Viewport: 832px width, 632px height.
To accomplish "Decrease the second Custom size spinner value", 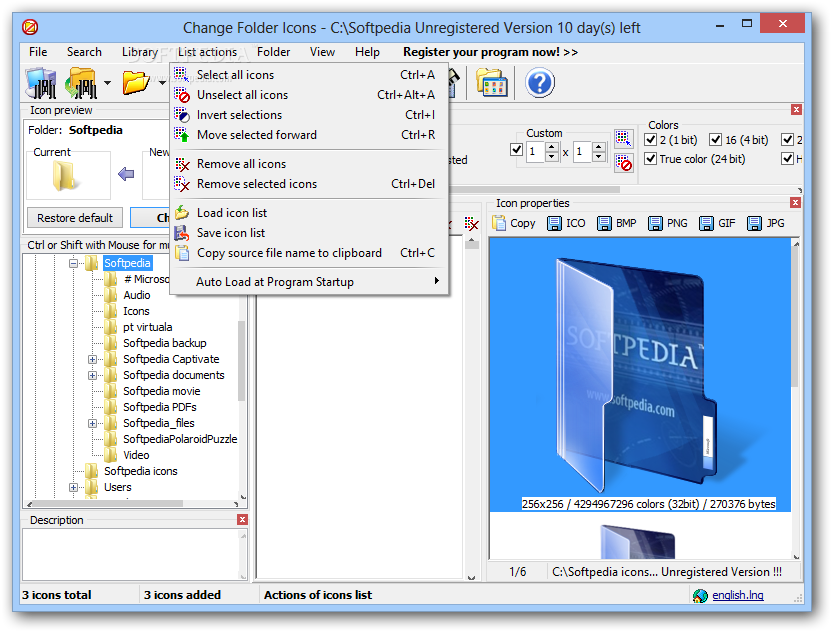I will tap(599, 157).
